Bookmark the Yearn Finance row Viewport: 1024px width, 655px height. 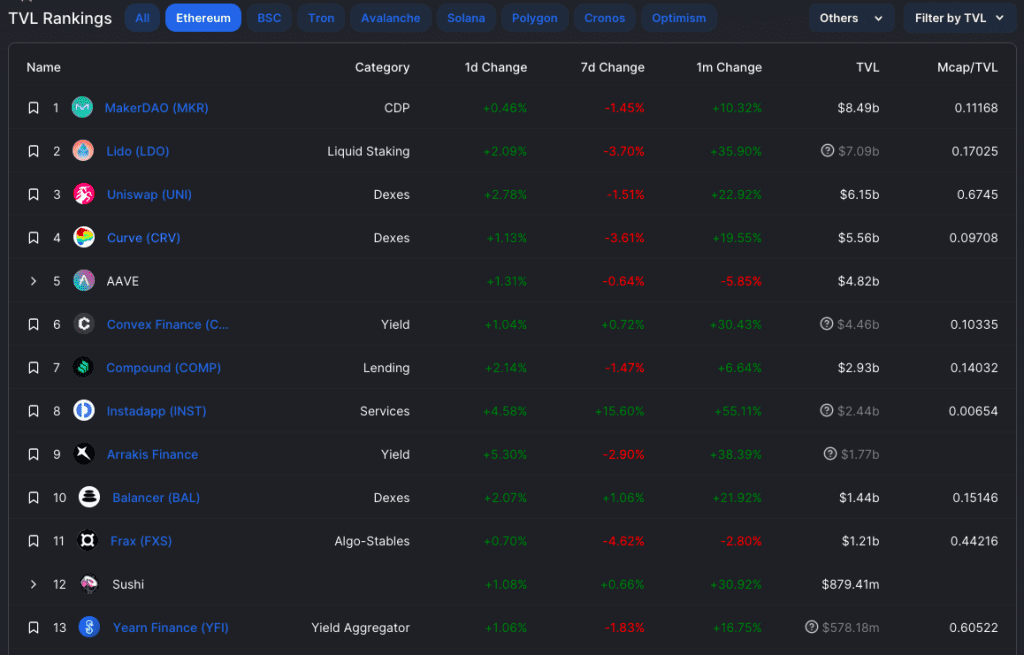tap(33, 628)
